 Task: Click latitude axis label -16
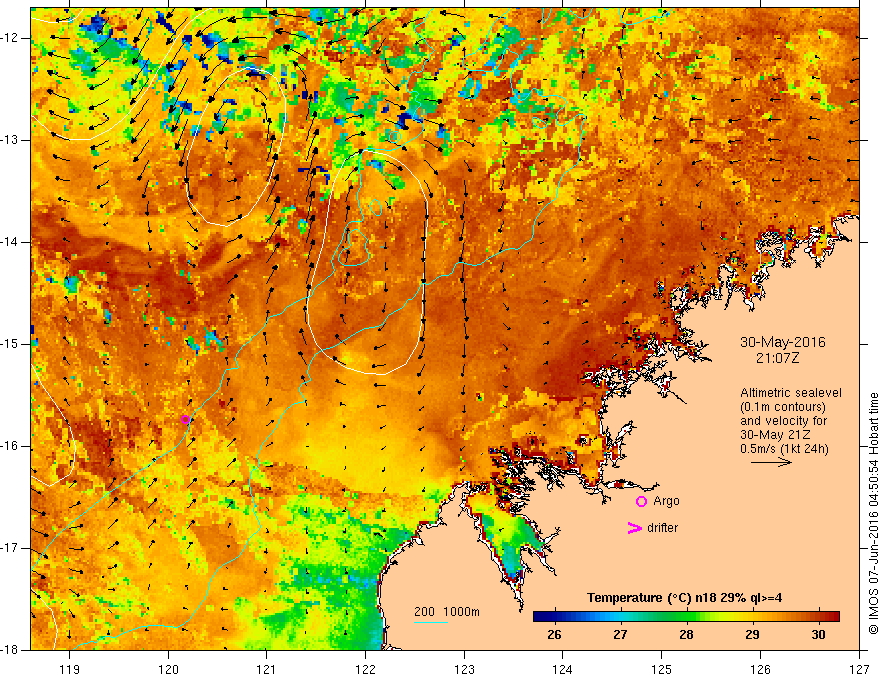pos(10,446)
